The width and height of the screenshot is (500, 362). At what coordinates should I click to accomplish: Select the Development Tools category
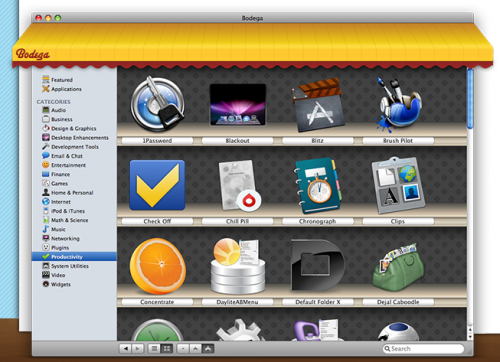click(70, 147)
